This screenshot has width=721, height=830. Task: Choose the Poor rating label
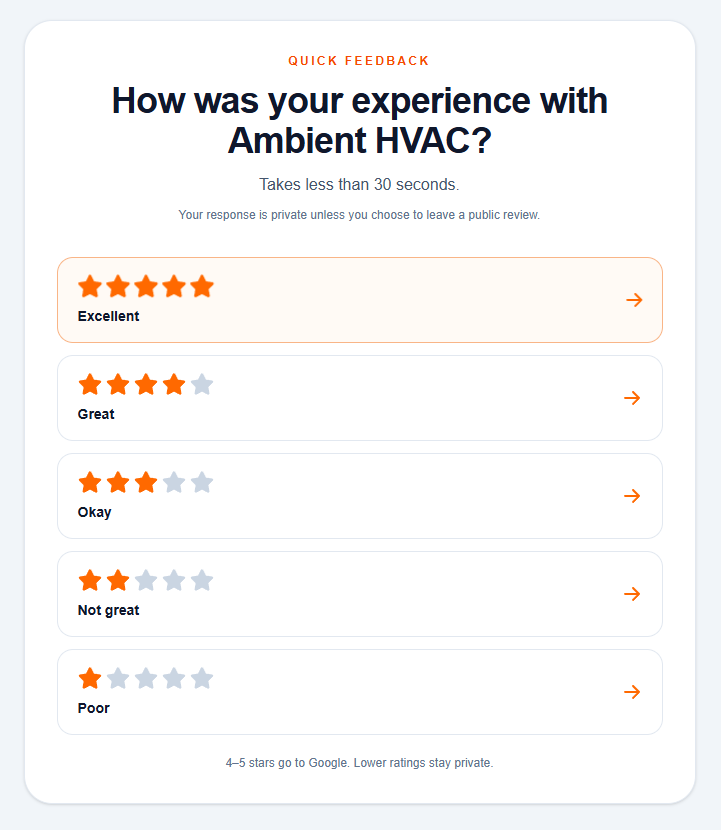[x=93, y=708]
